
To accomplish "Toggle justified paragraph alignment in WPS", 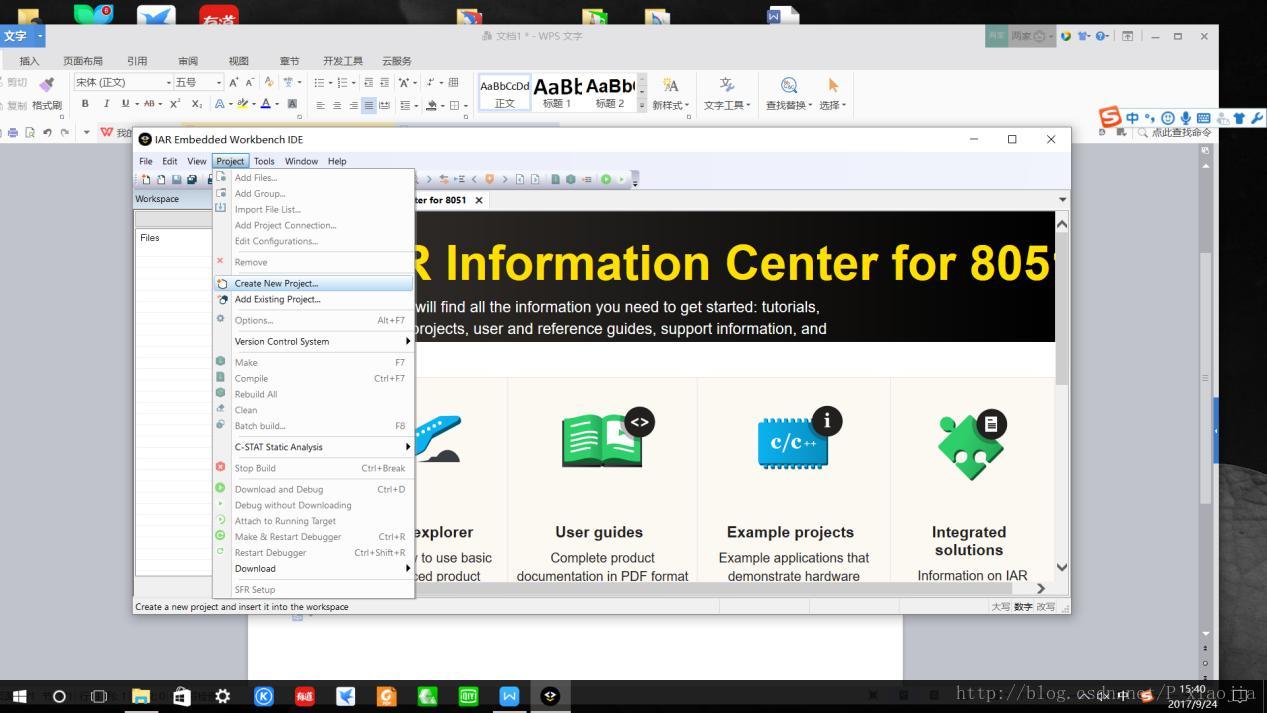I will coord(369,105).
